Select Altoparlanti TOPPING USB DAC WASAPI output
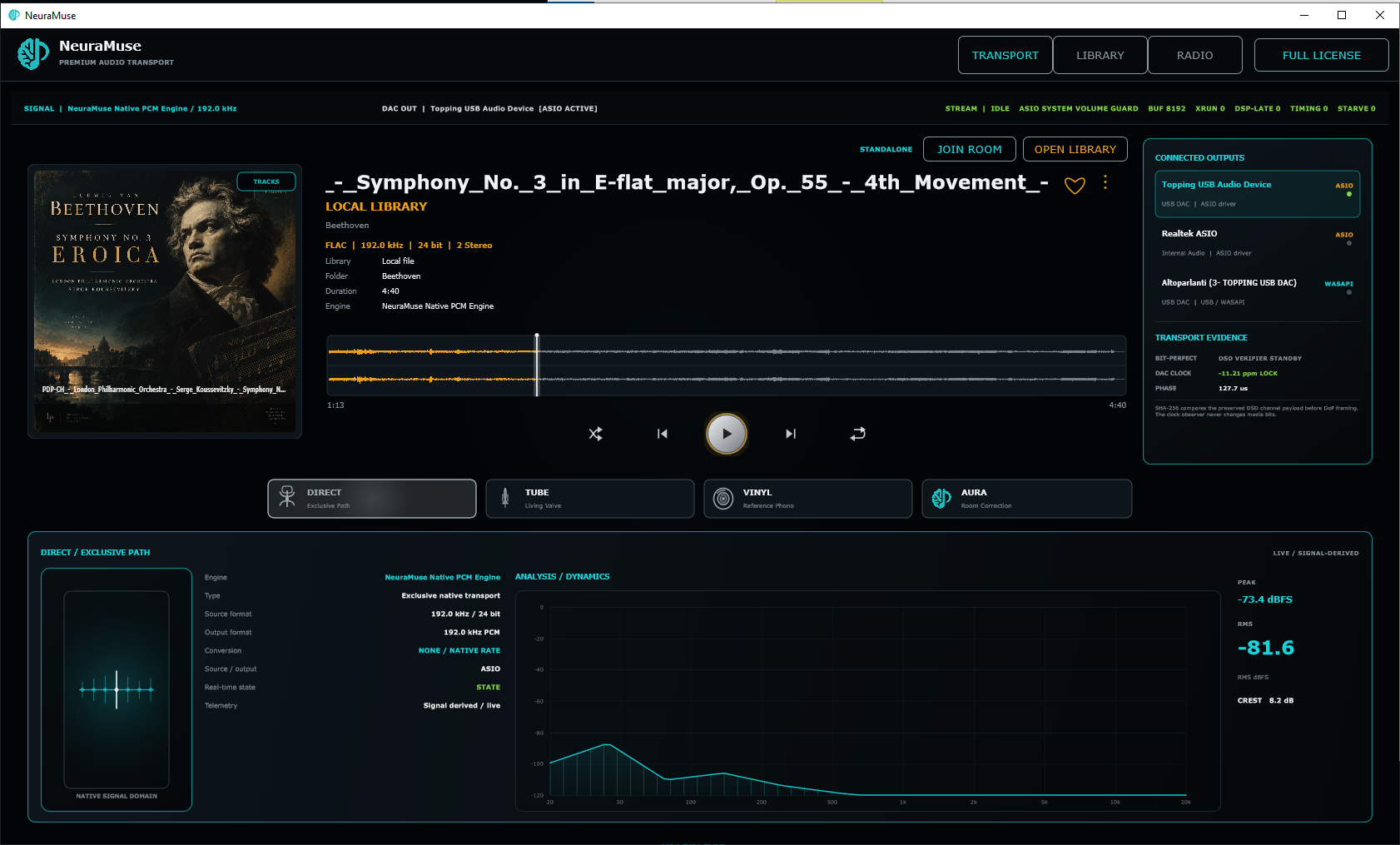This screenshot has height=845, width=1400. tap(1258, 292)
